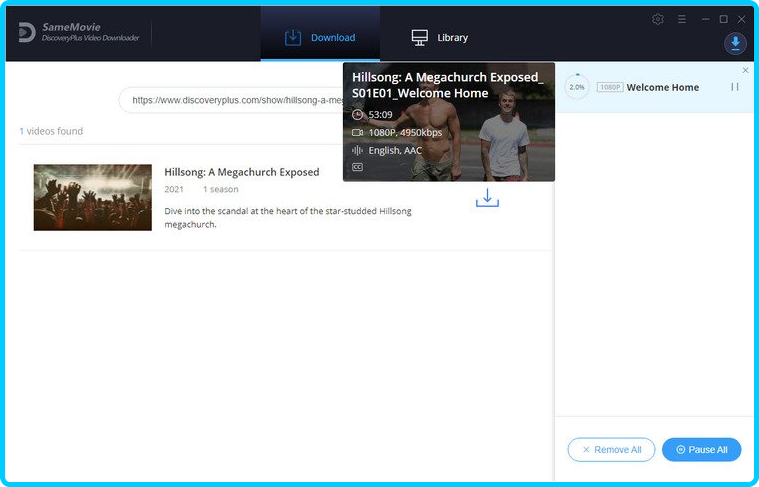Viewport: 759px width, 487px height.
Task: Click the SameMovie logo icon
Action: [27, 32]
